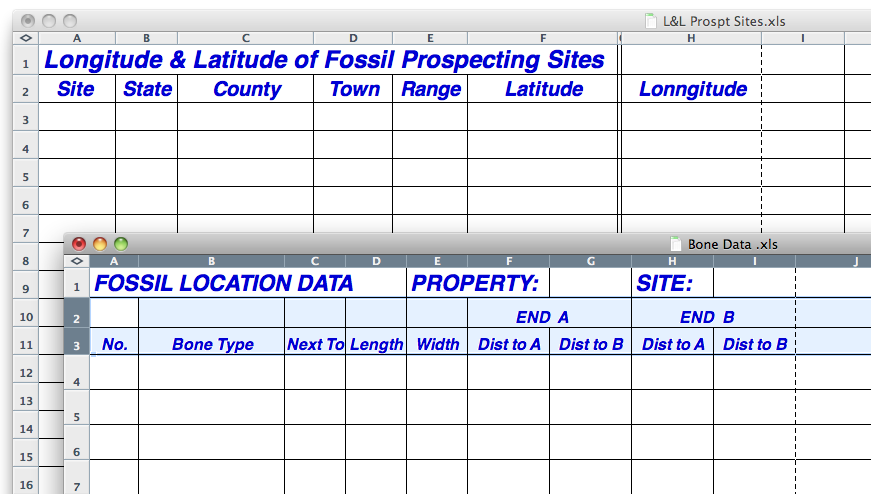Click the 'PROPERTY:' label cell
The image size is (871, 494).
click(x=476, y=283)
